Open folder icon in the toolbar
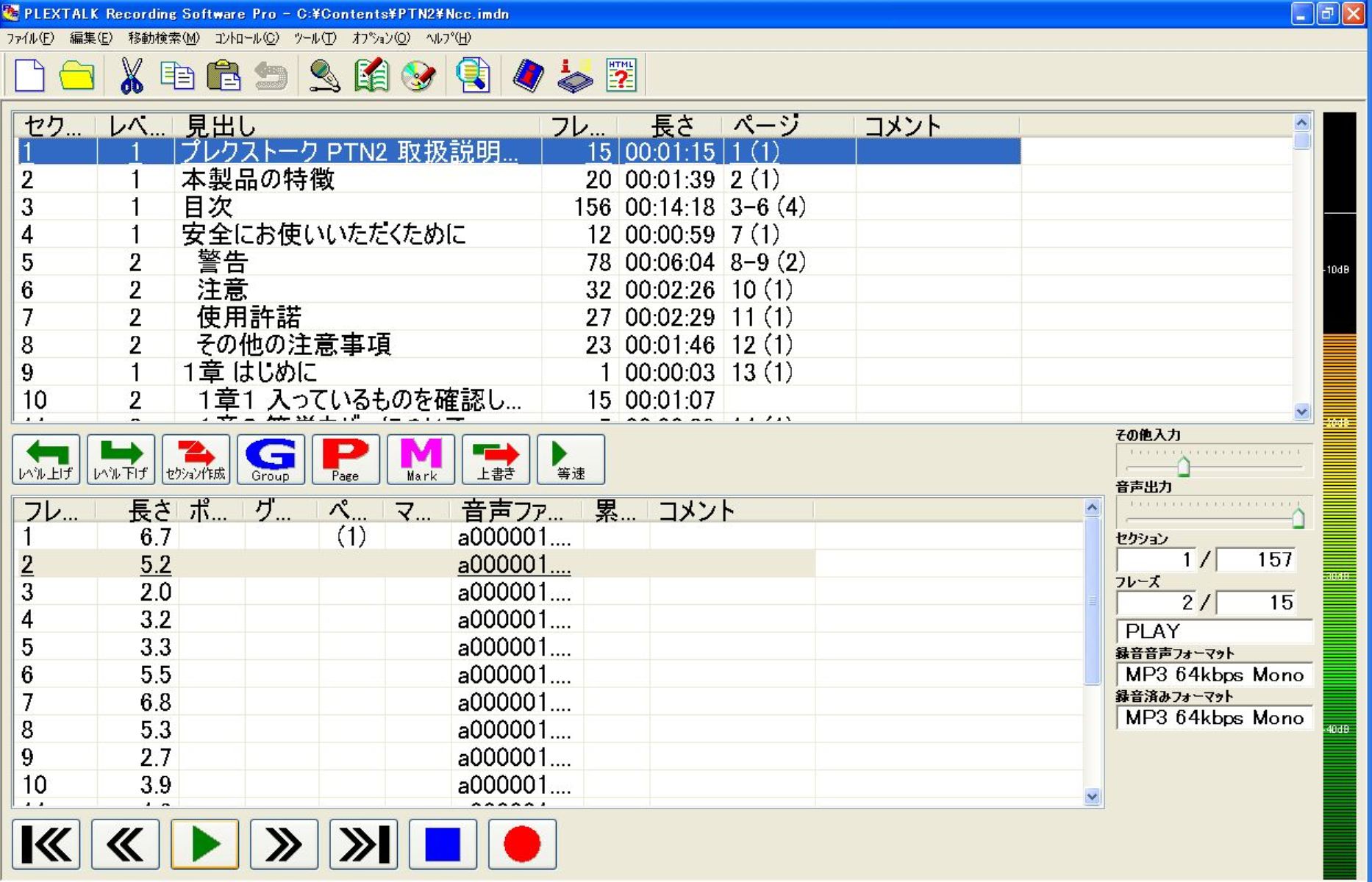Viewport: 1372px width, 882px height. (76, 76)
